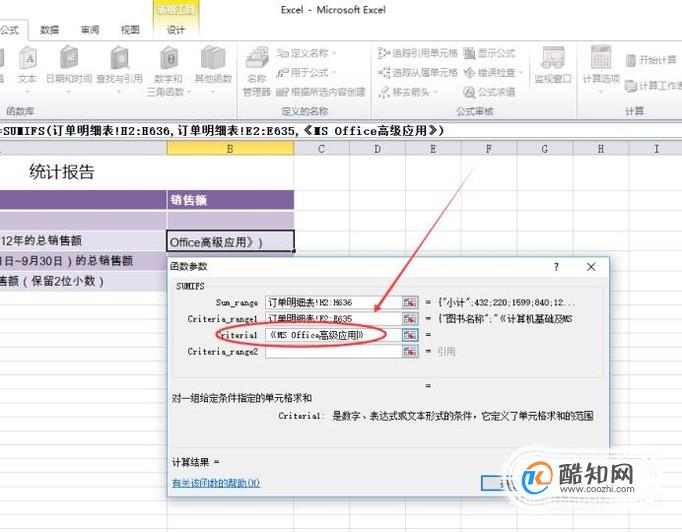Switch to the 设计 tab
Image resolution: width=682 pixels, height=532 pixels.
pyautogui.click(x=176, y=30)
